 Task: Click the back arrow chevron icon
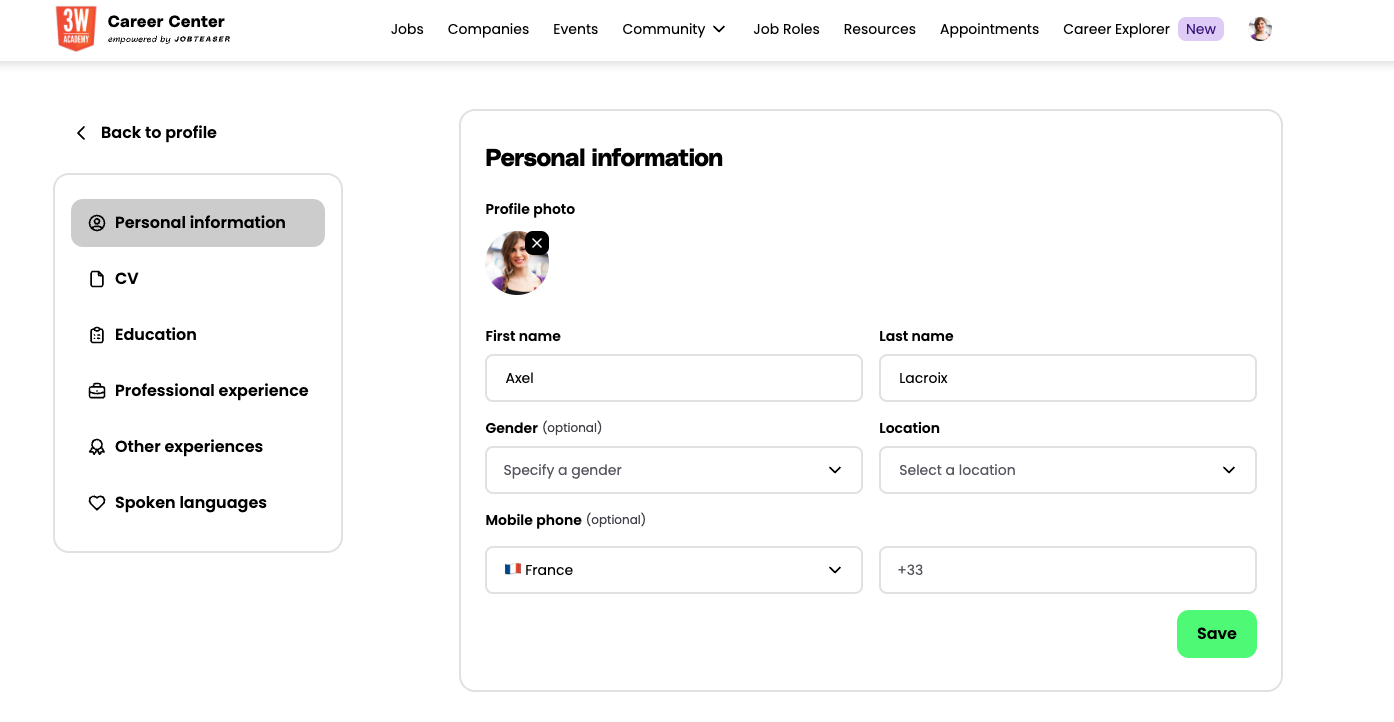pos(81,133)
